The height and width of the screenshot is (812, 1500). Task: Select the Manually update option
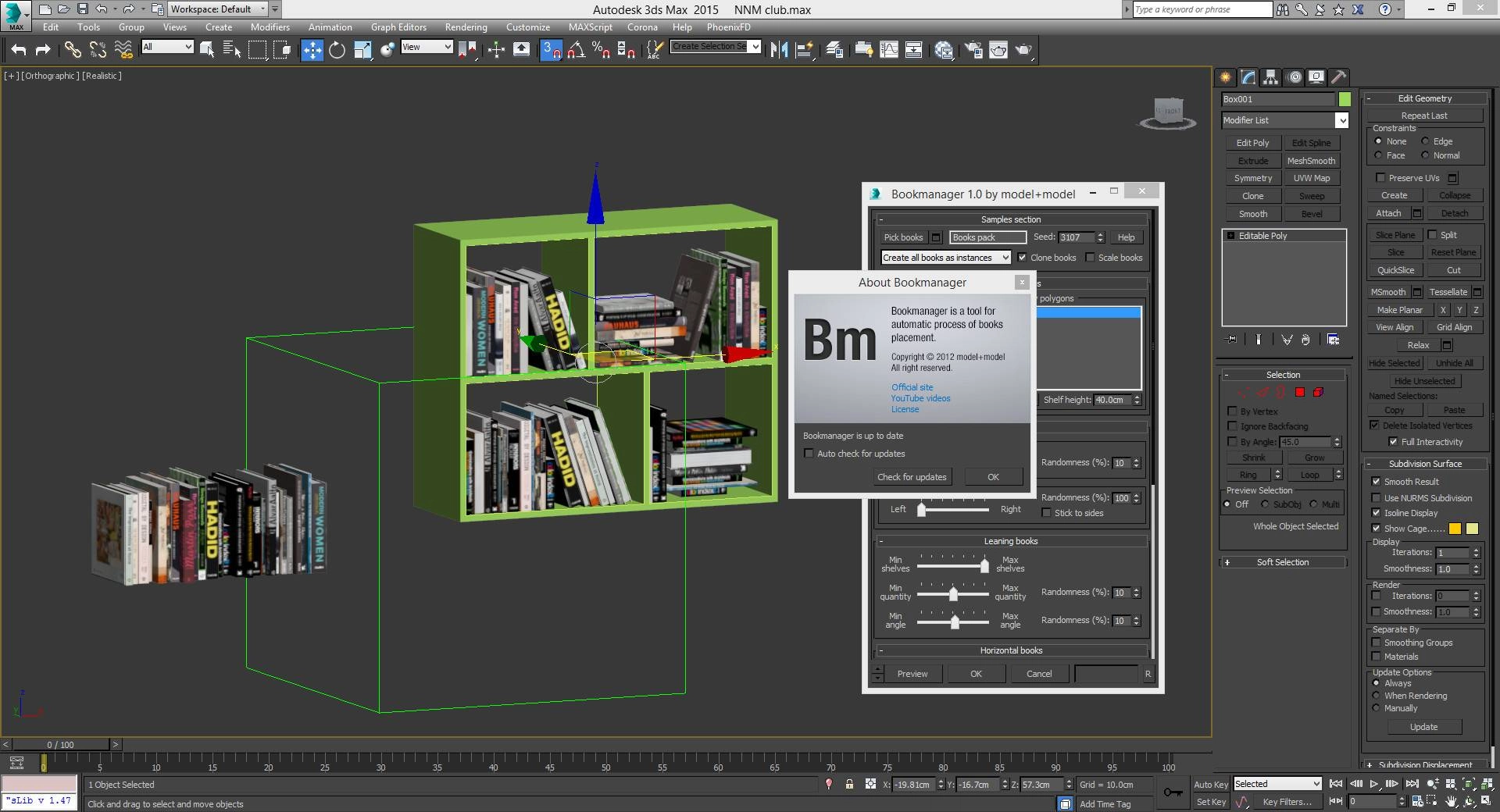pos(1377,708)
